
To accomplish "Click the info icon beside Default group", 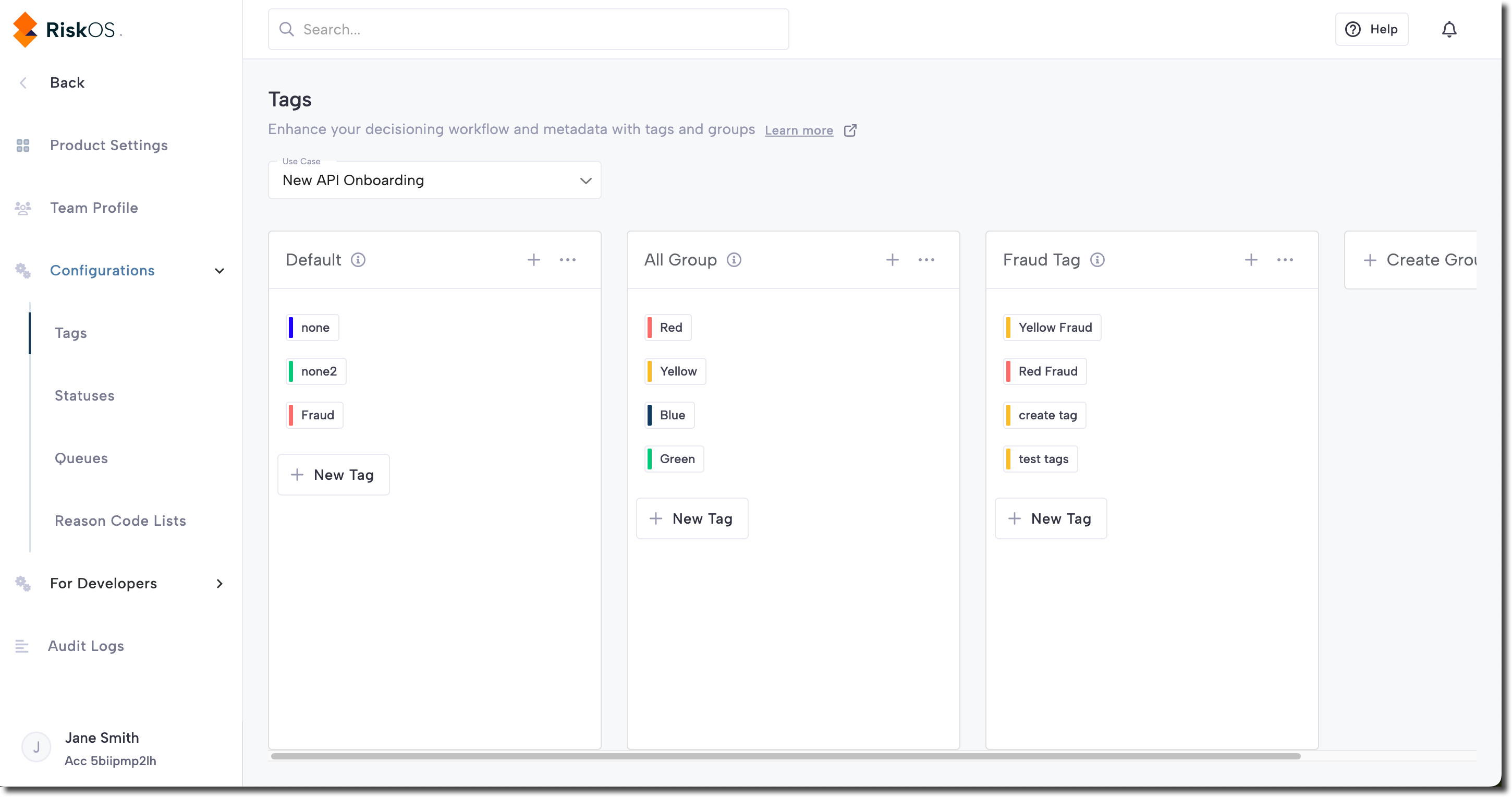I will (358, 260).
